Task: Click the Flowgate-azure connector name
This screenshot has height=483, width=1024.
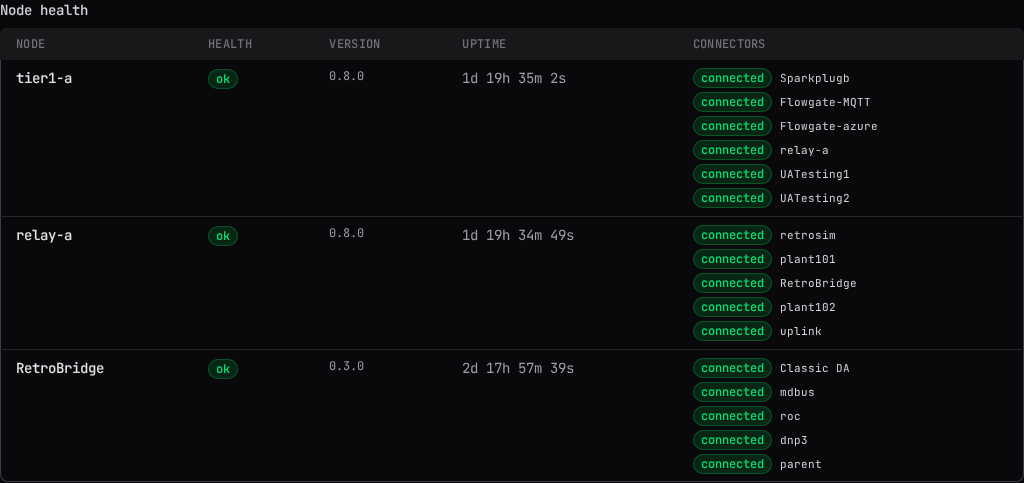Action: click(x=828, y=126)
